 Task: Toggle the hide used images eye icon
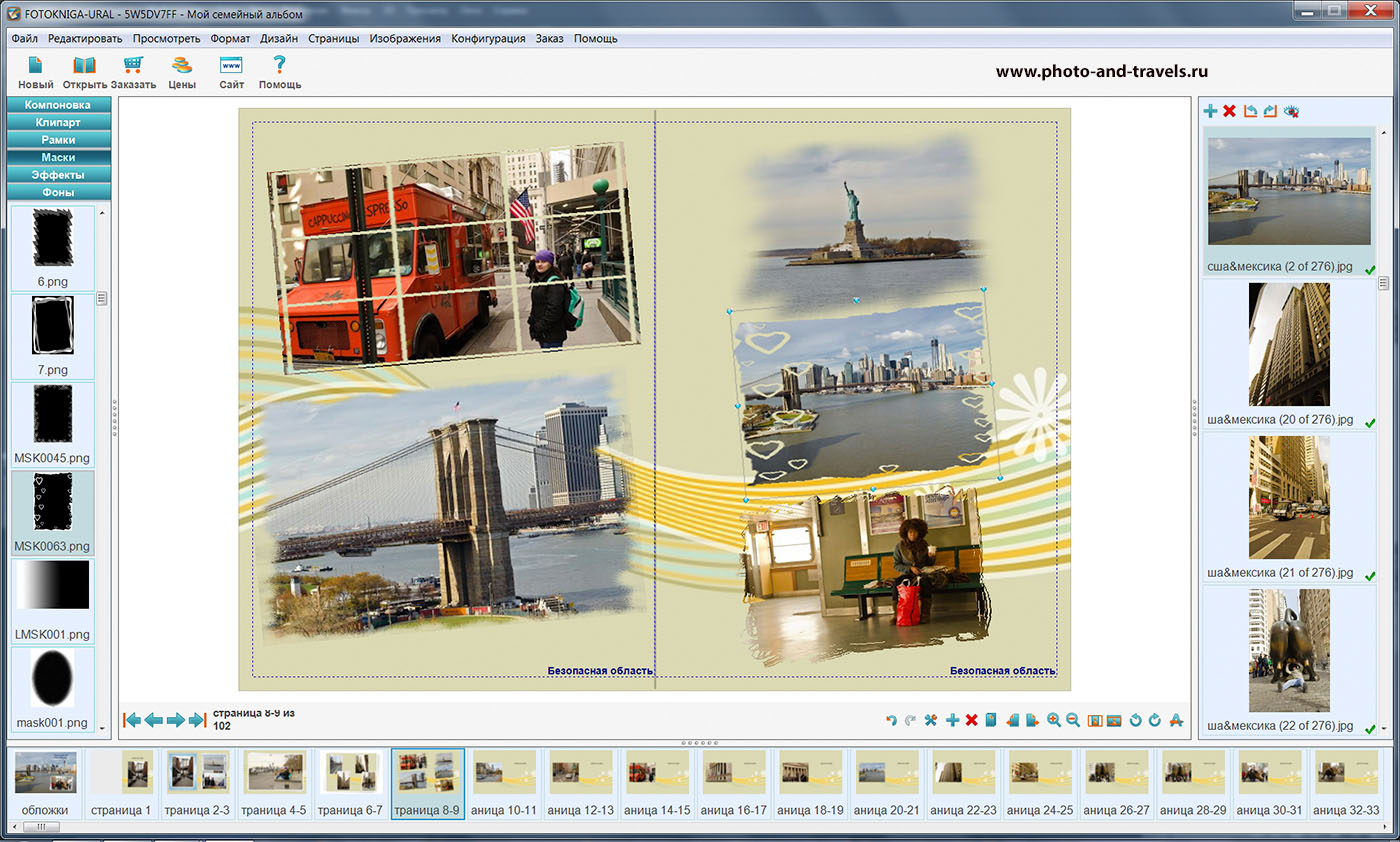pos(1291,111)
